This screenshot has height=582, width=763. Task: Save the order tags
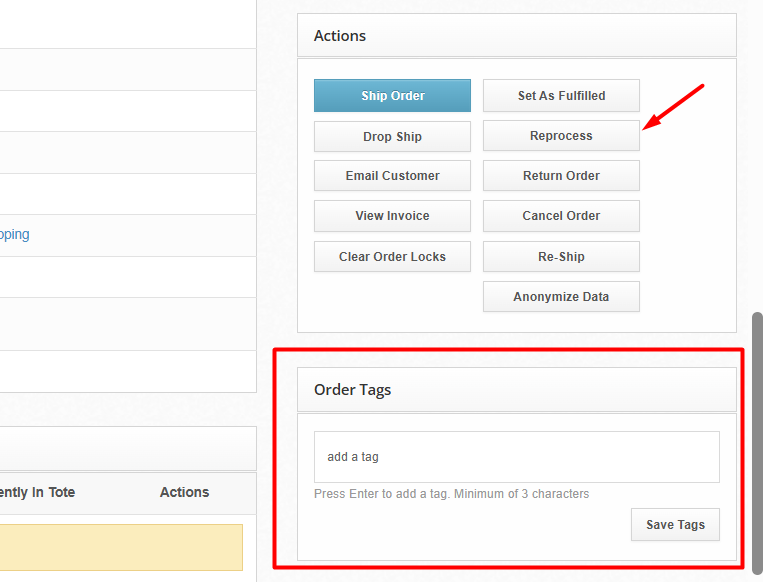[675, 525]
